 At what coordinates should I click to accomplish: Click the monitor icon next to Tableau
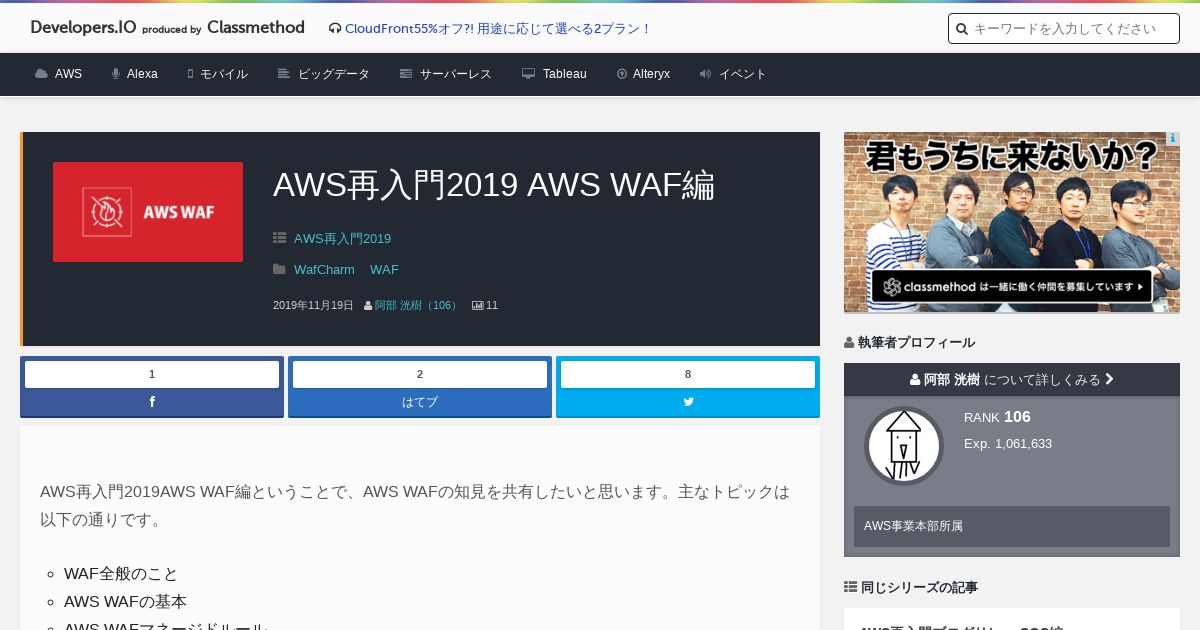click(x=528, y=74)
